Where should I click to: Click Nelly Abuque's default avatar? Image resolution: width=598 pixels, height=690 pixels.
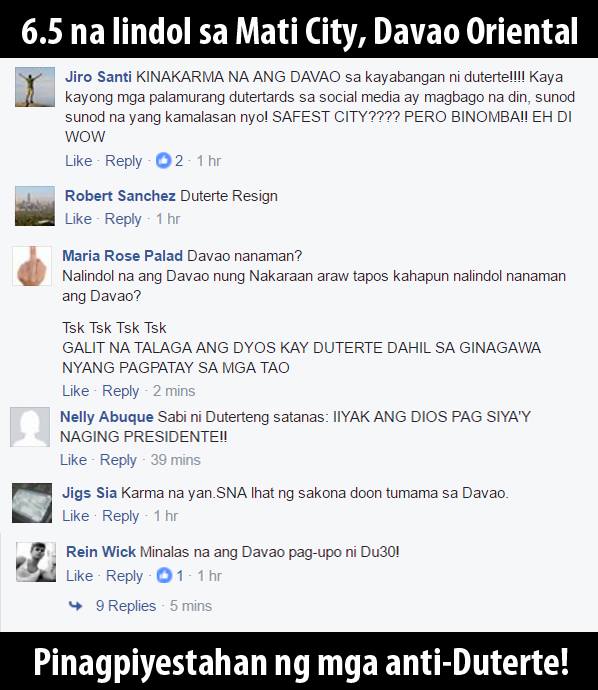tap(30, 427)
